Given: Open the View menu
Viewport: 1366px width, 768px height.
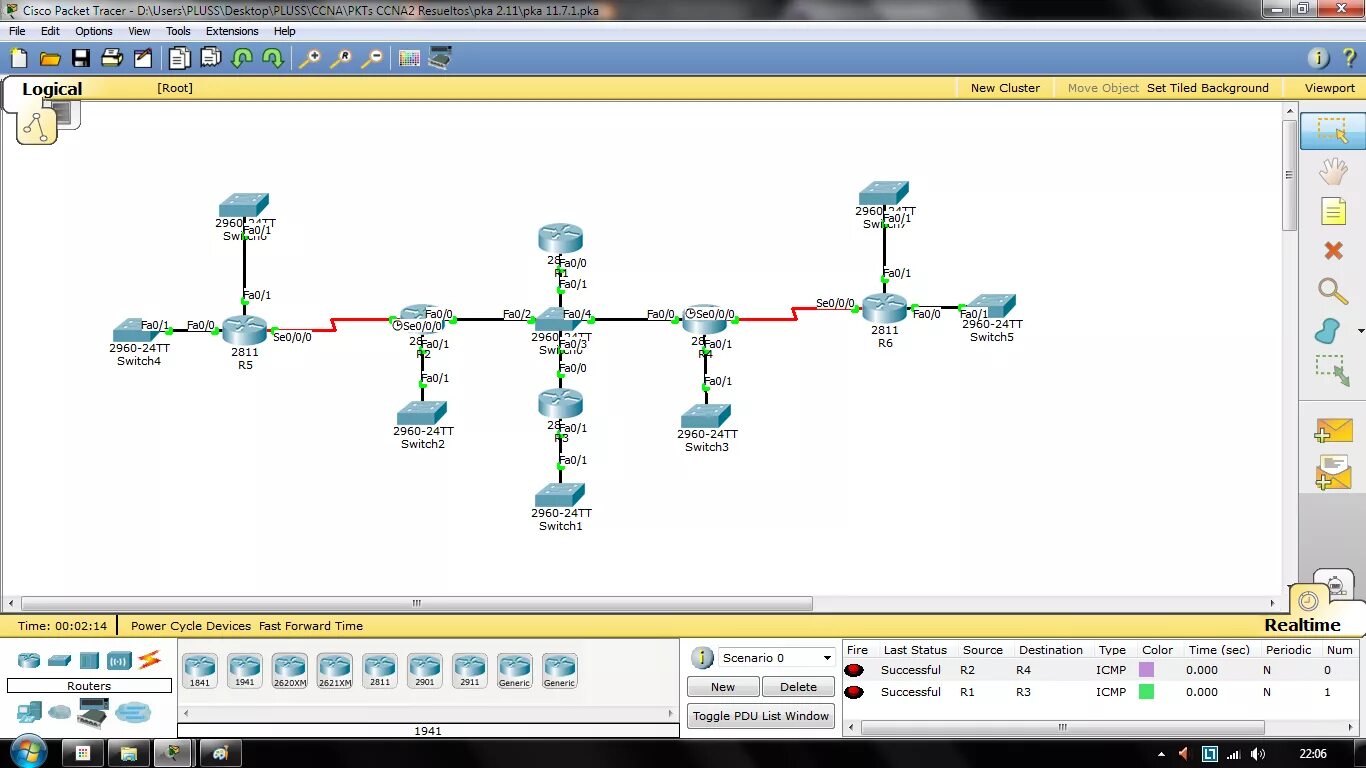Looking at the screenshot, I should tap(139, 31).
